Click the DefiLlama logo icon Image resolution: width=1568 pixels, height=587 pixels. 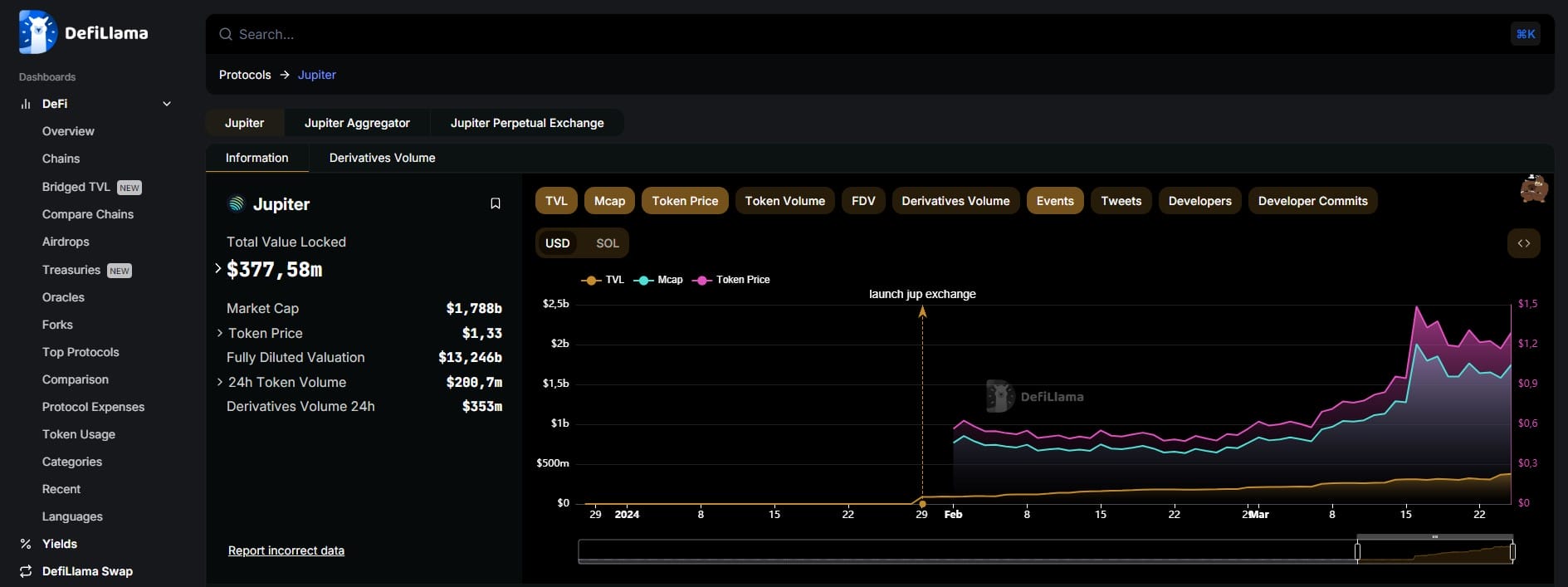tap(37, 32)
